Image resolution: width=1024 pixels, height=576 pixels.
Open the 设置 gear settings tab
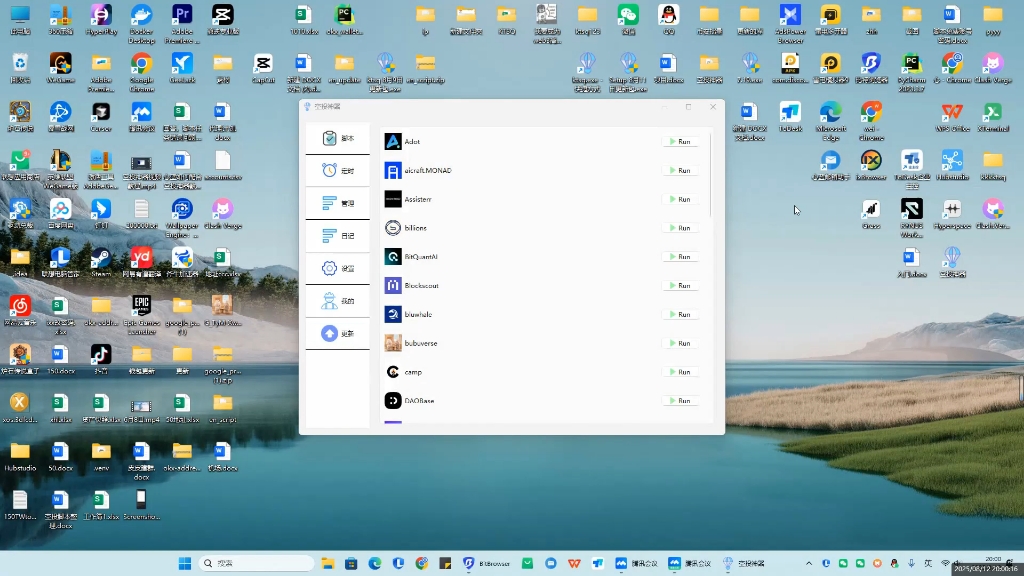338,268
